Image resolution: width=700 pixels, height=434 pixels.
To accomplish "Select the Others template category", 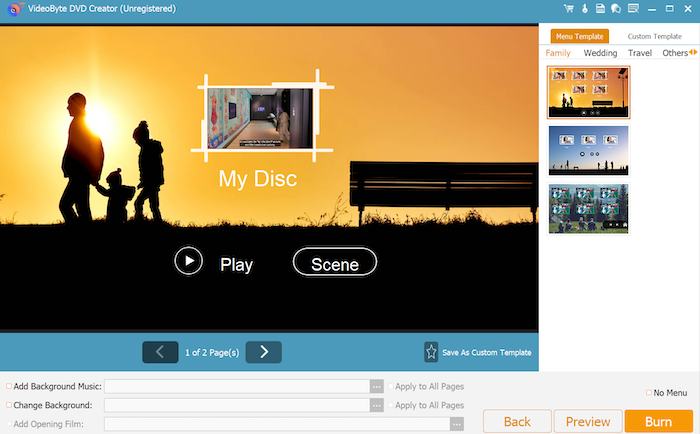I will pos(675,53).
